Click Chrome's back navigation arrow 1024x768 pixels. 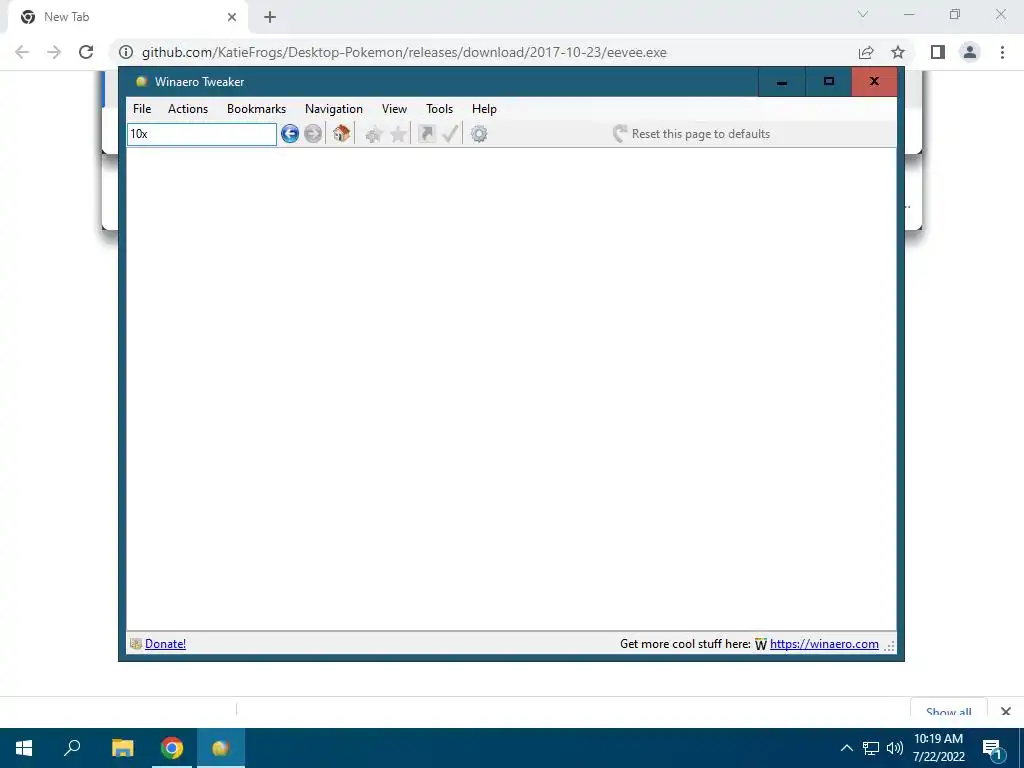[x=22, y=52]
